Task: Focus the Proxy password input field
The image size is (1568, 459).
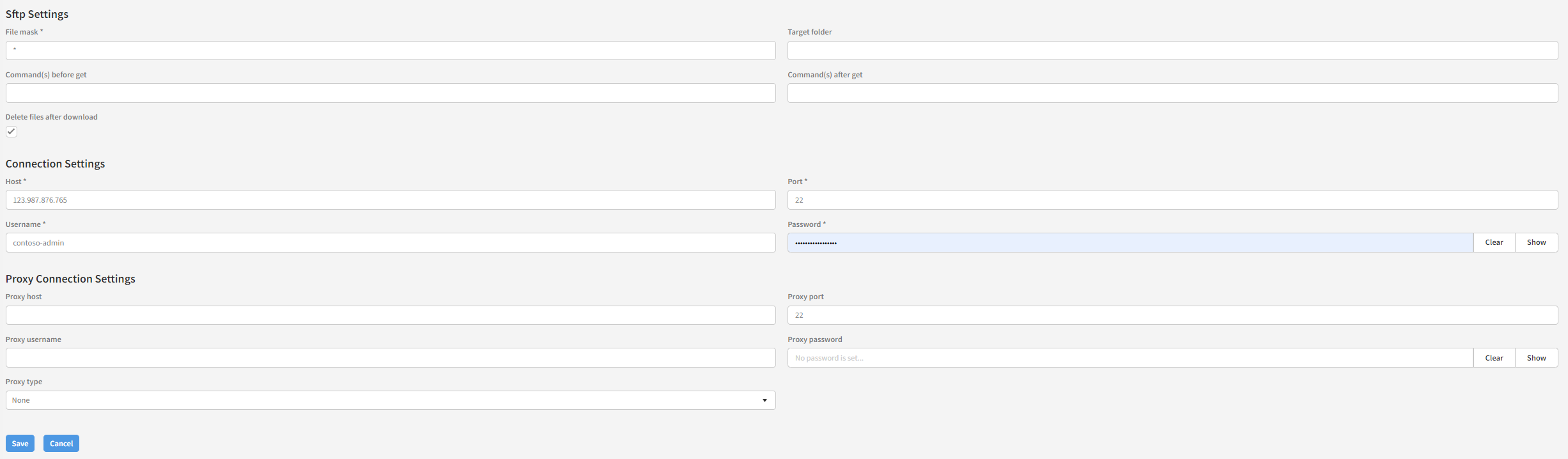Action: coord(1129,358)
